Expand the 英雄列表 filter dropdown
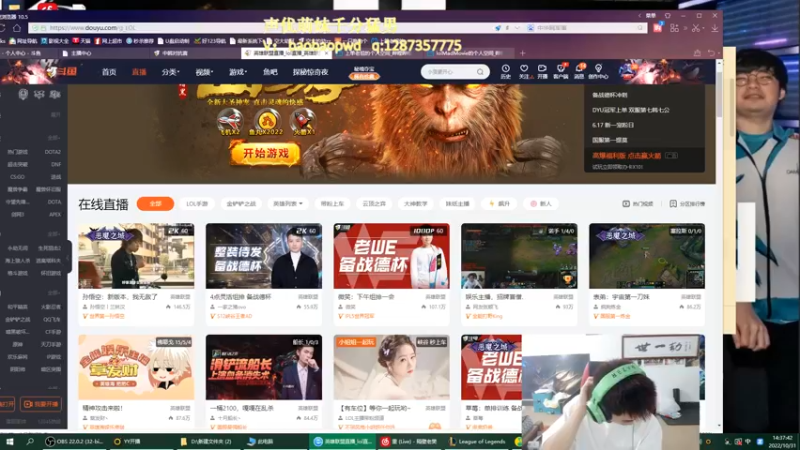 tap(288, 204)
